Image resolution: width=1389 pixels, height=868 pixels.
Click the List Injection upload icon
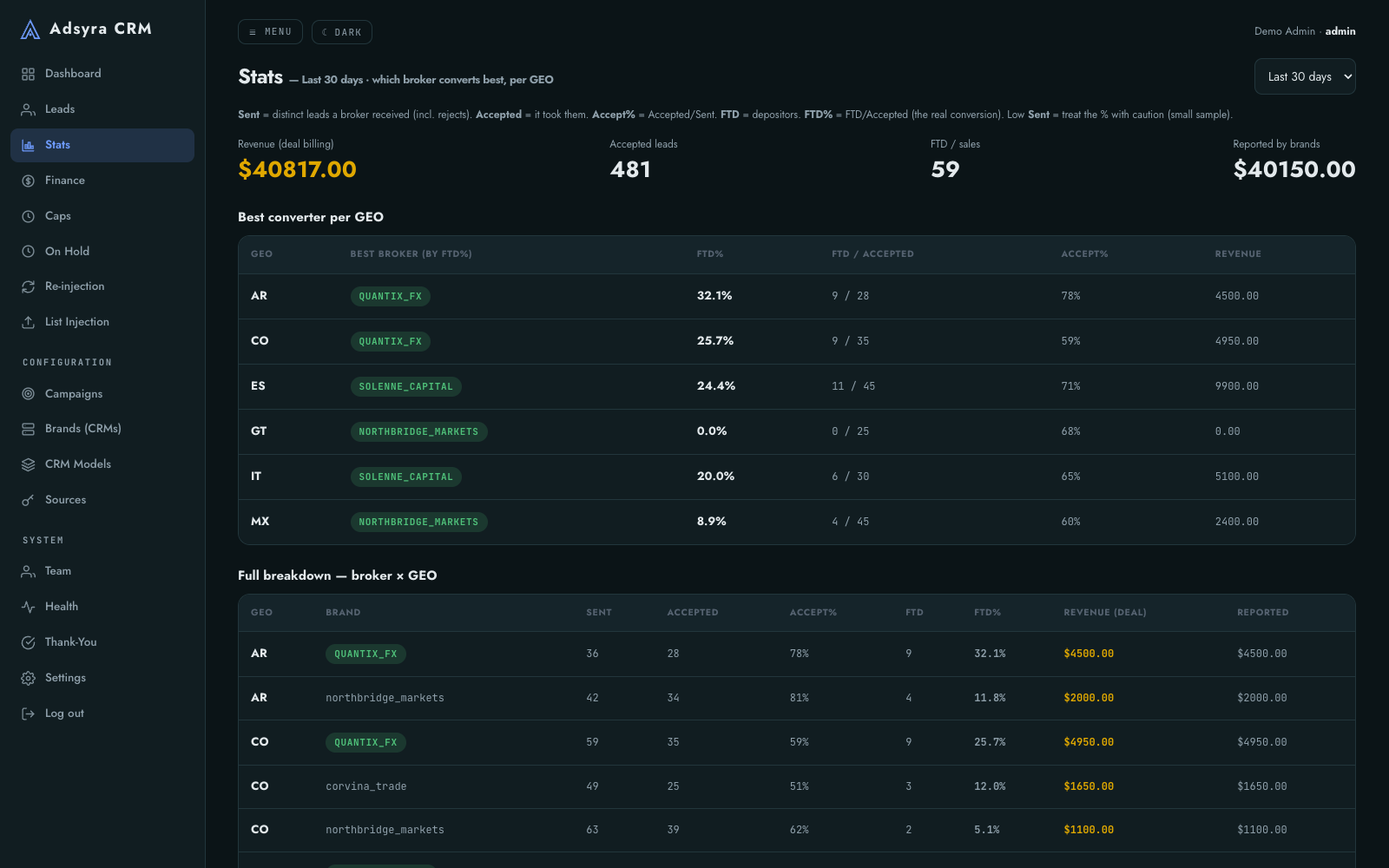28,322
